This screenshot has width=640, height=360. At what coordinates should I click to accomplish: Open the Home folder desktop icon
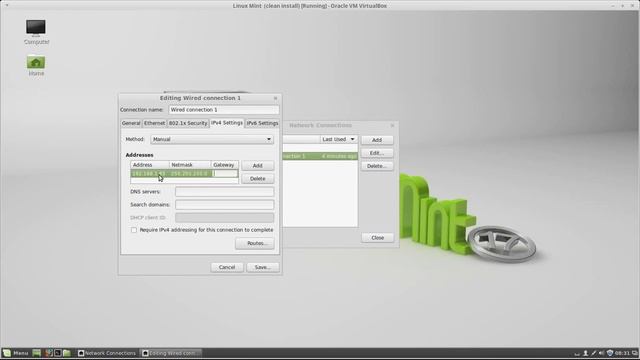(x=36, y=66)
